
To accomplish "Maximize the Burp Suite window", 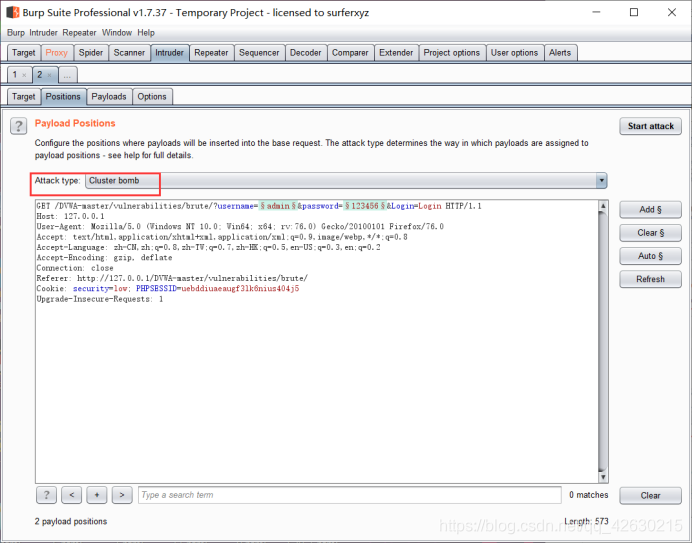I will pos(634,12).
